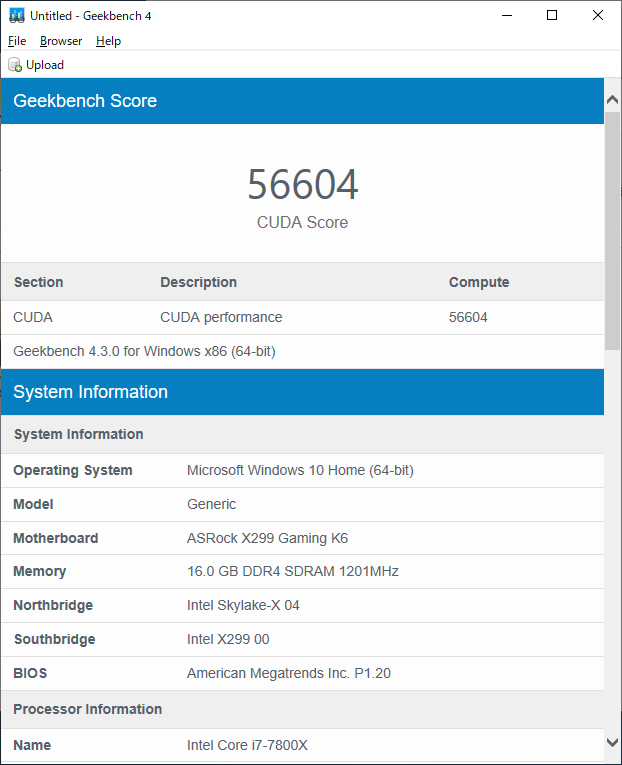Maximize the Geekbench window
622x765 pixels.
coord(552,16)
